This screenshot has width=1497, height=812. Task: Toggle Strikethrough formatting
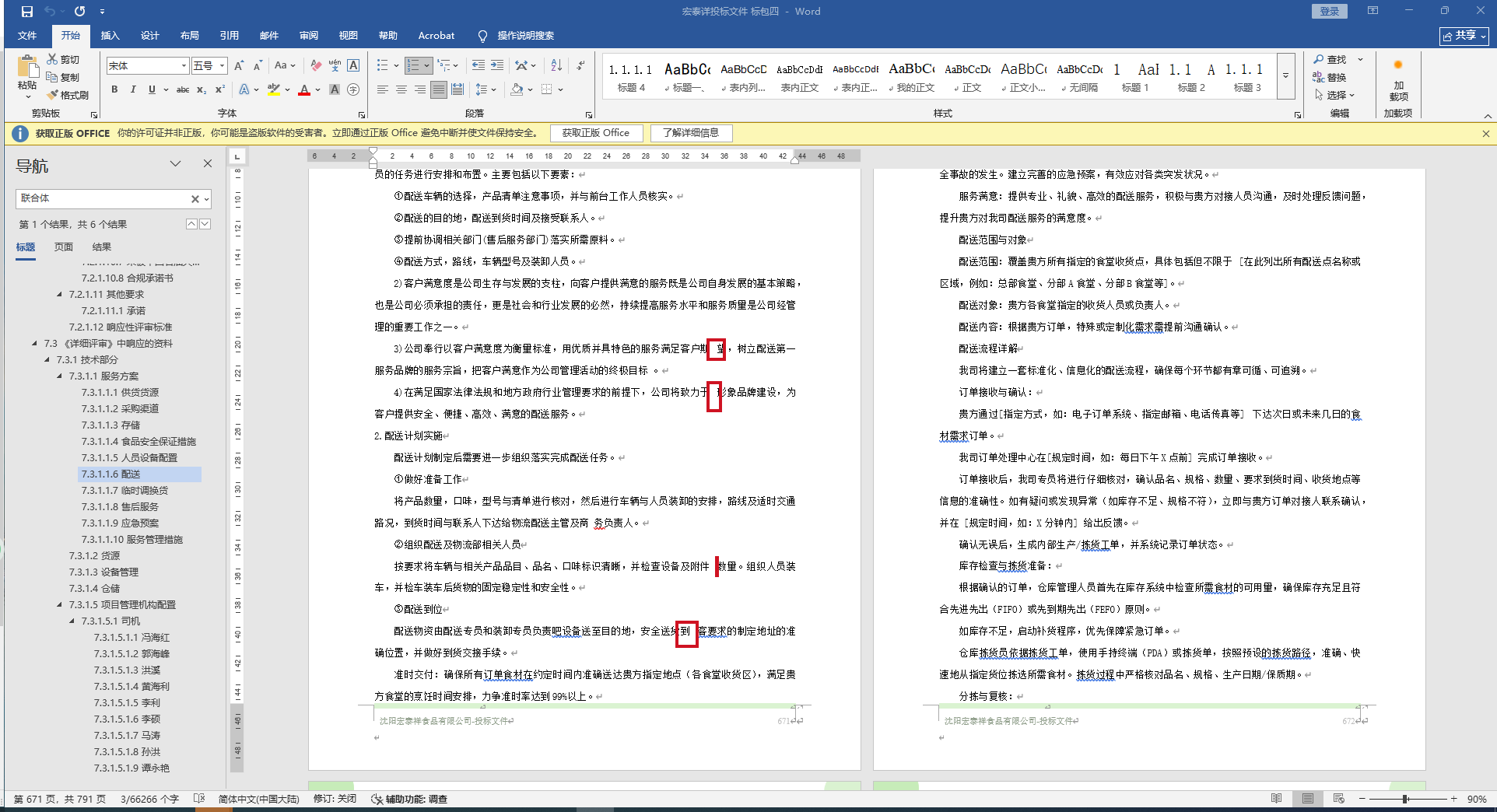tap(183, 89)
